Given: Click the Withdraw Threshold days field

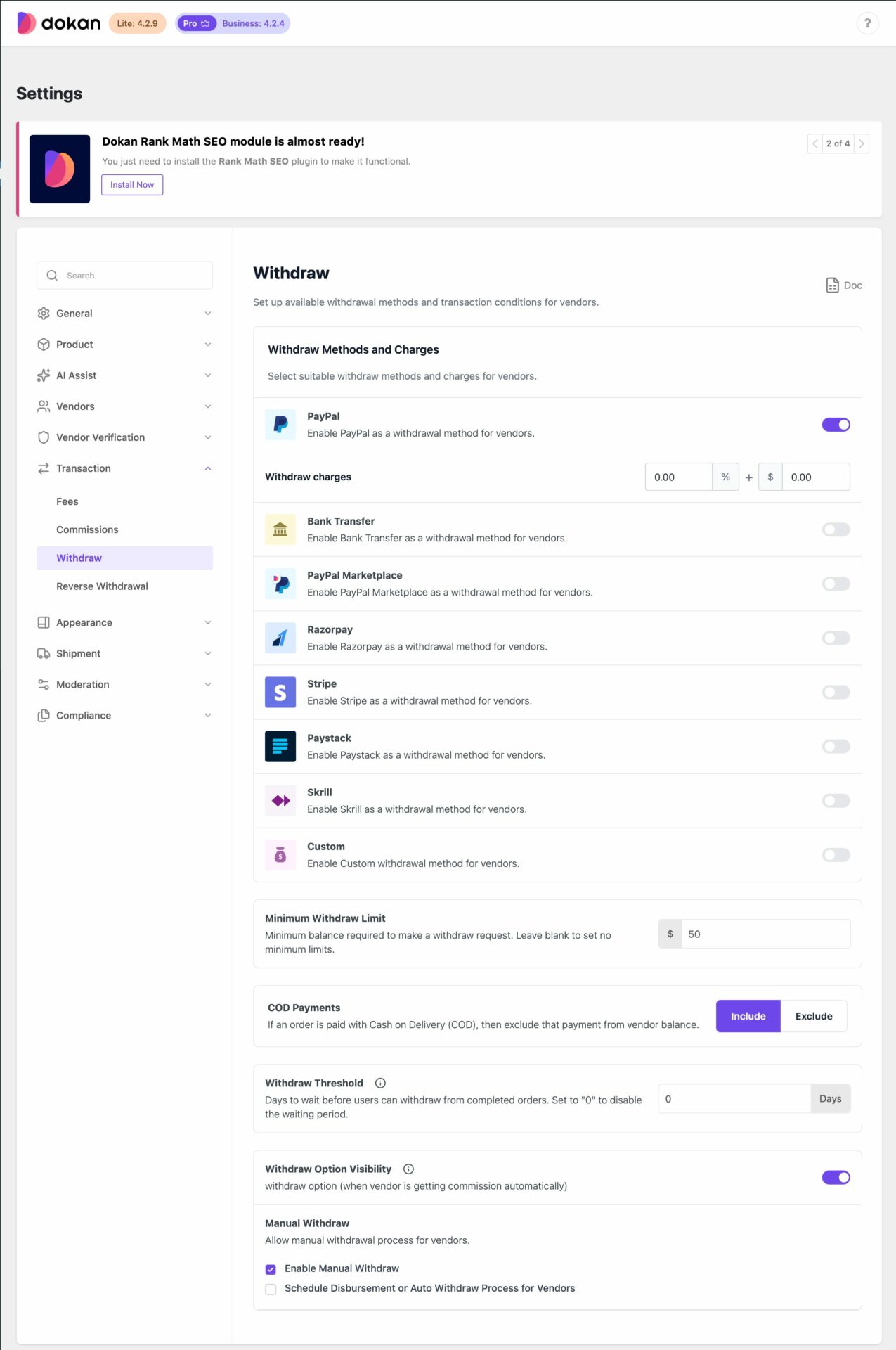Looking at the screenshot, I should click(x=734, y=1098).
